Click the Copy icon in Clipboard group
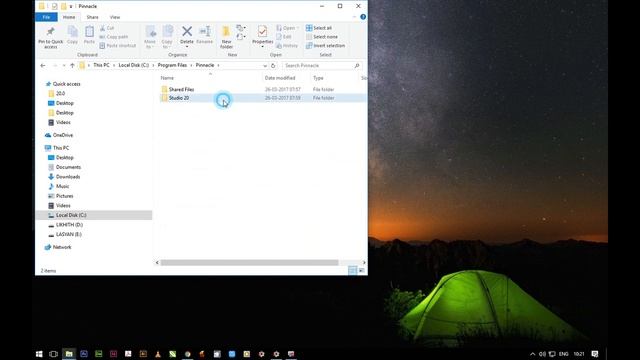This screenshot has width=640, height=360. [72, 31]
